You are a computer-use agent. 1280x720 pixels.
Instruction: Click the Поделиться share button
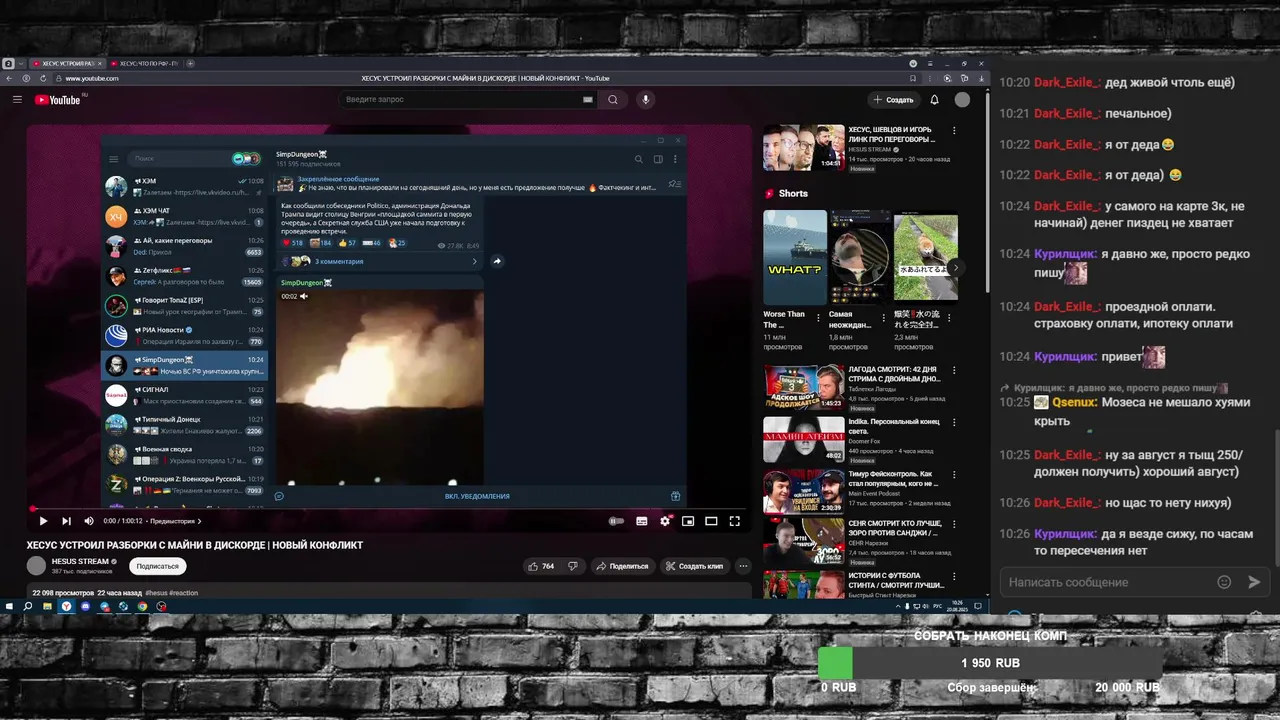tap(622, 566)
